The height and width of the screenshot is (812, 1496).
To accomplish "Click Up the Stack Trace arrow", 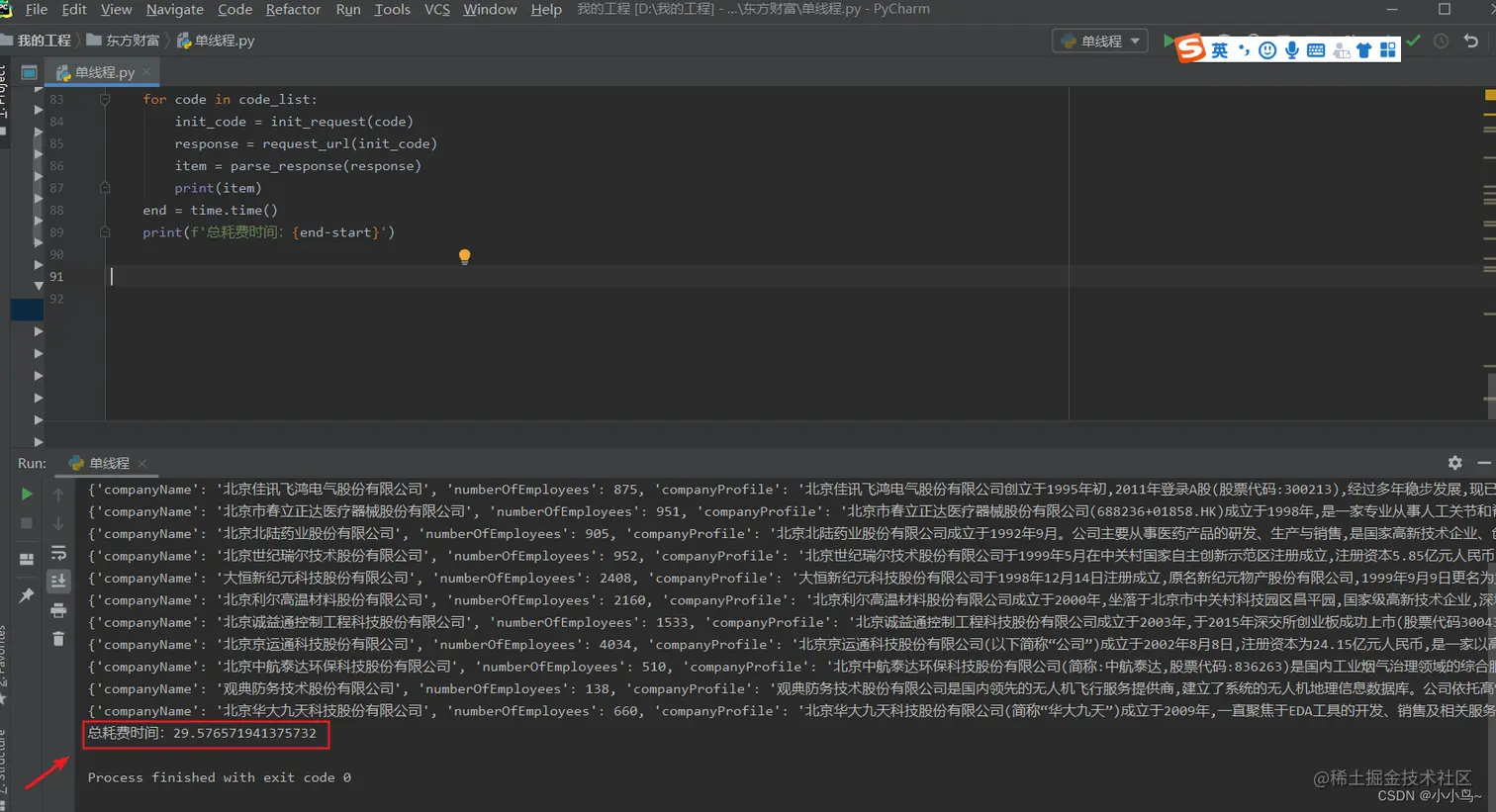I will 58,495.
